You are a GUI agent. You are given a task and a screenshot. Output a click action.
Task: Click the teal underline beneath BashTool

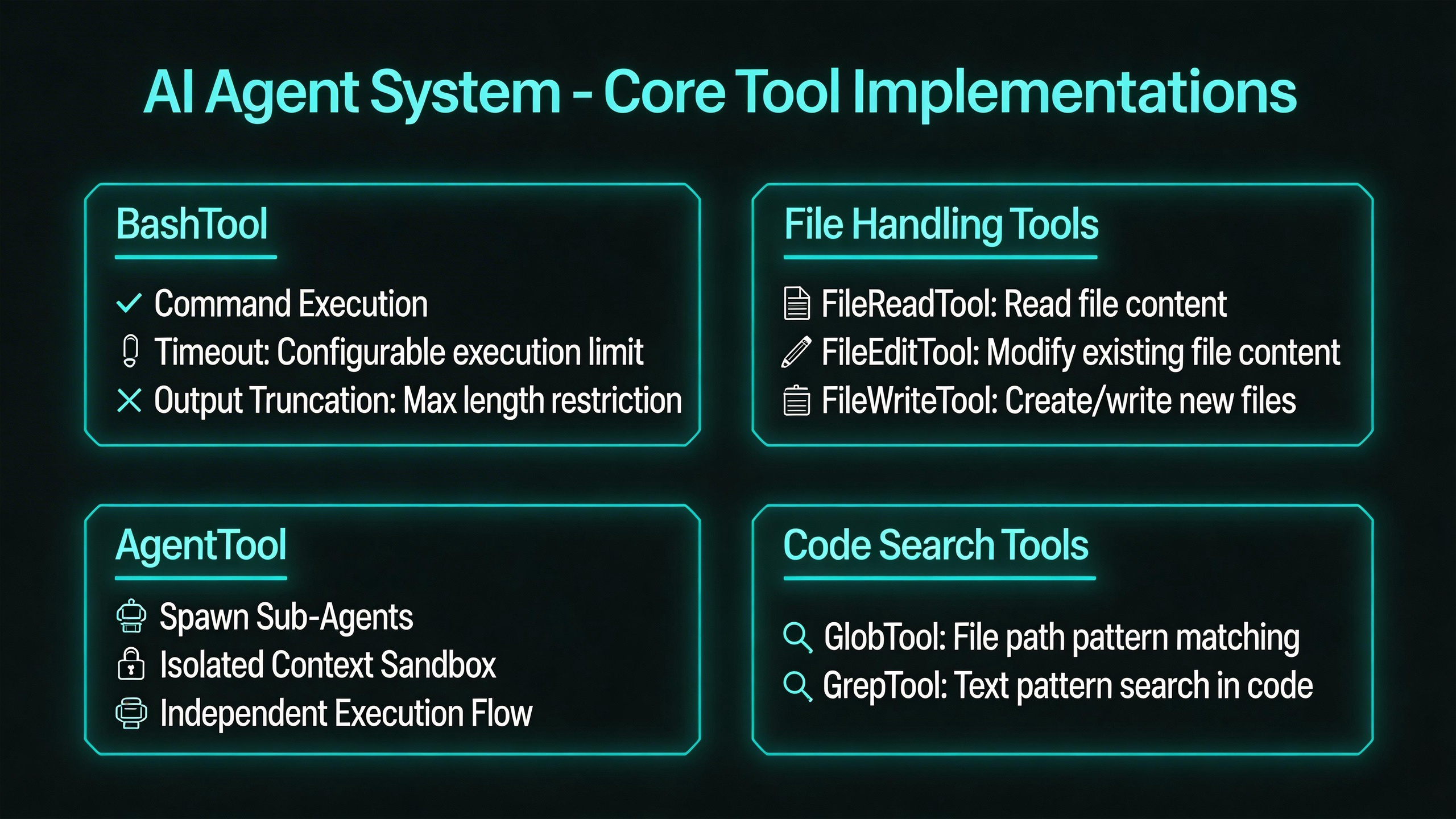(196, 257)
